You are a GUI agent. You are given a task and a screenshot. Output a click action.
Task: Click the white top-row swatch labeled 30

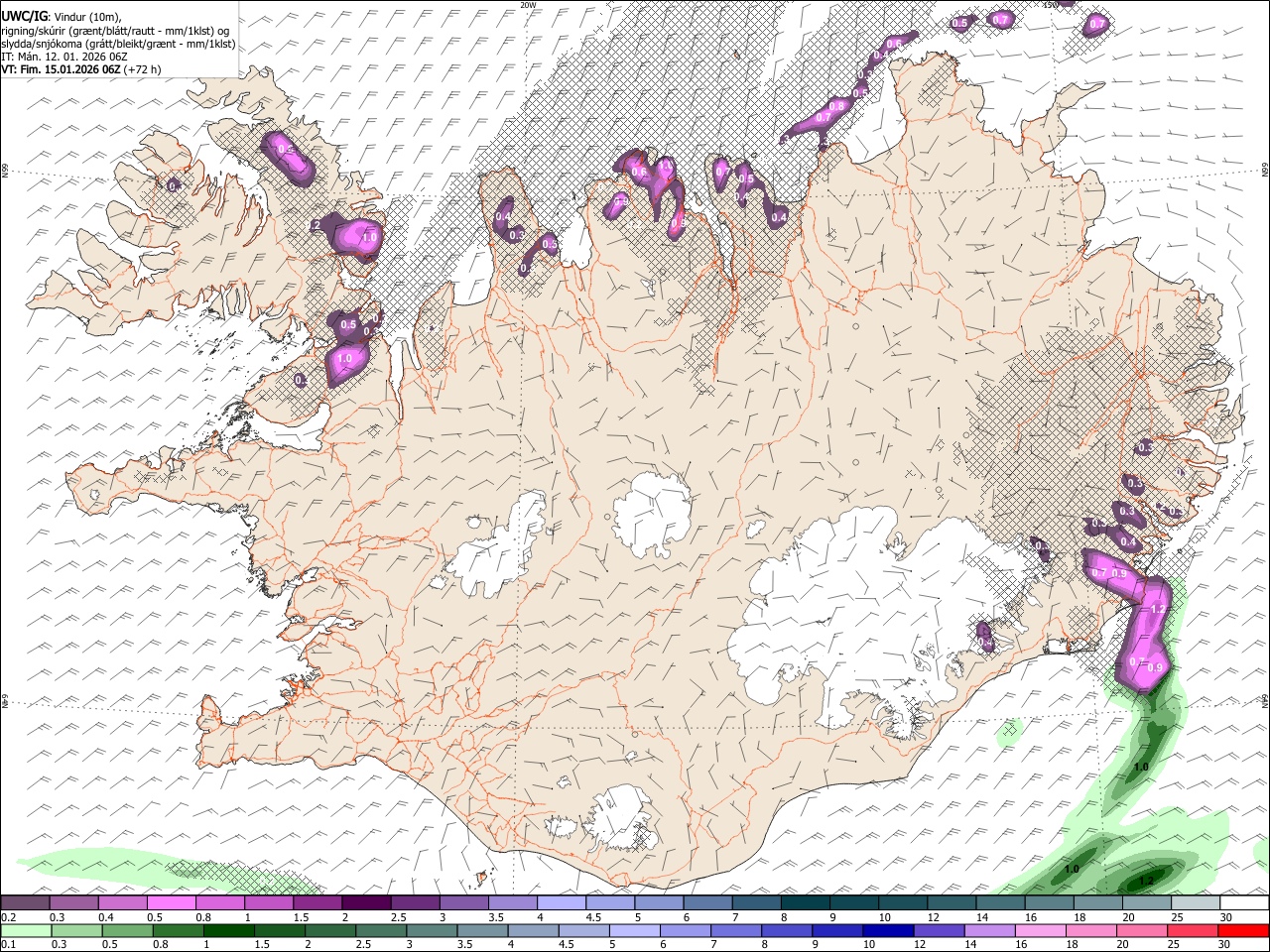[x=1243, y=903]
